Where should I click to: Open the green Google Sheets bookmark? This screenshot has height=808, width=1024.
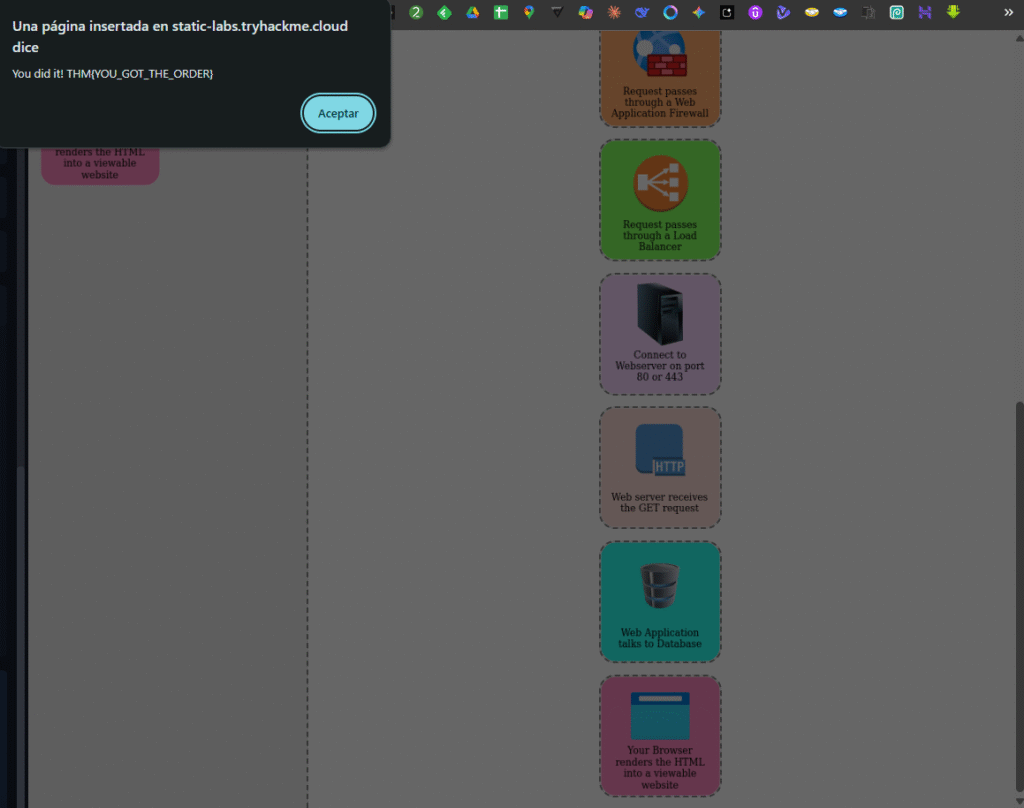coord(501,13)
